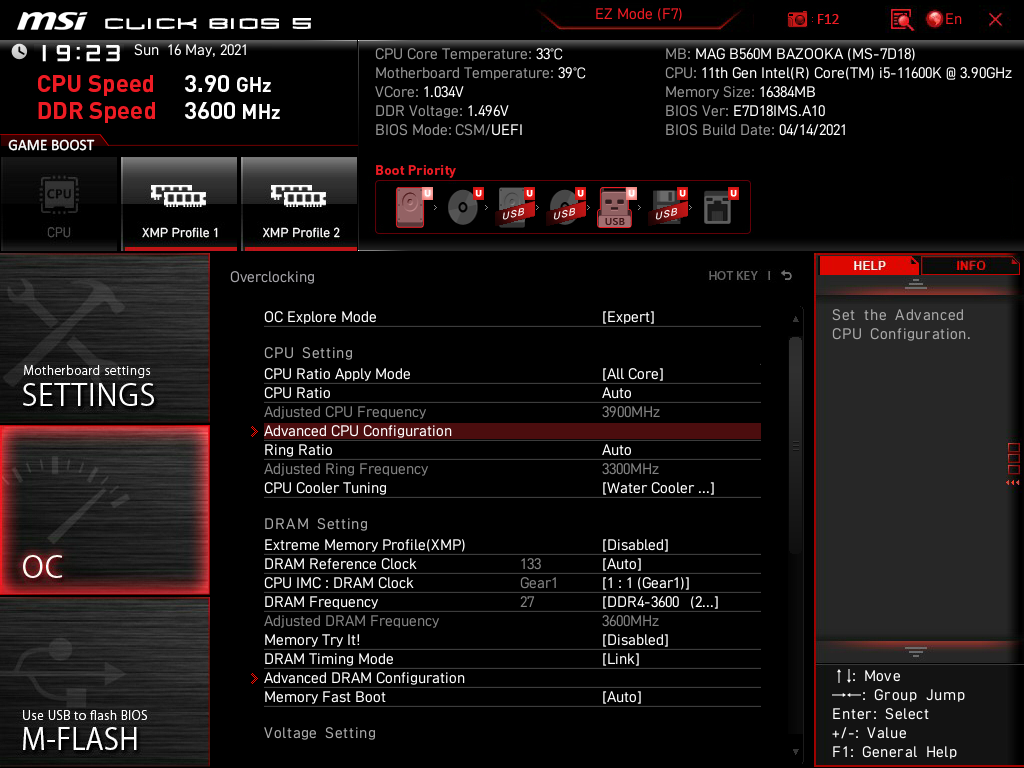
Task: Click the overclocking list vertical scrollbar
Action: [796, 445]
